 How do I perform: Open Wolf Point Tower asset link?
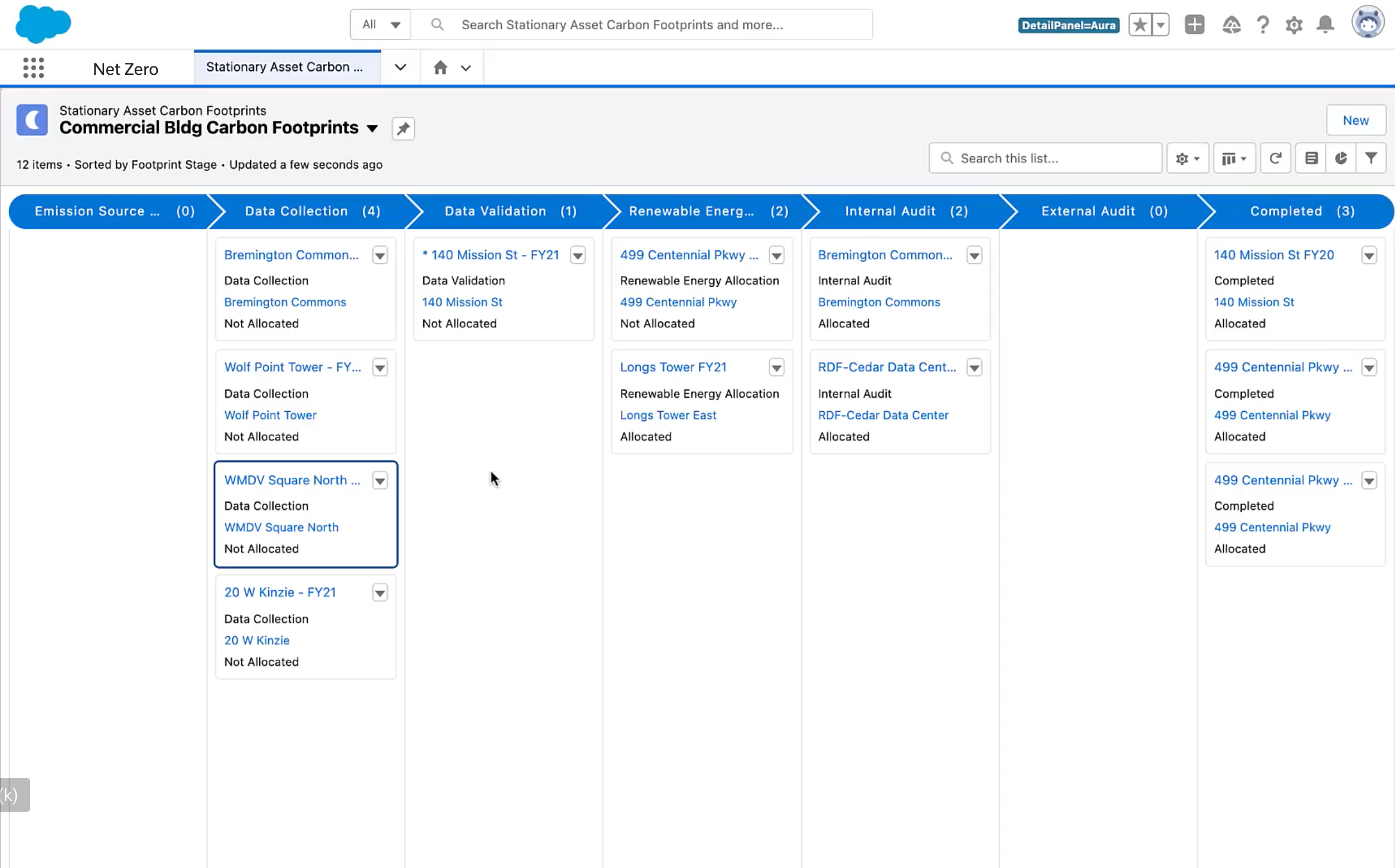pos(270,415)
